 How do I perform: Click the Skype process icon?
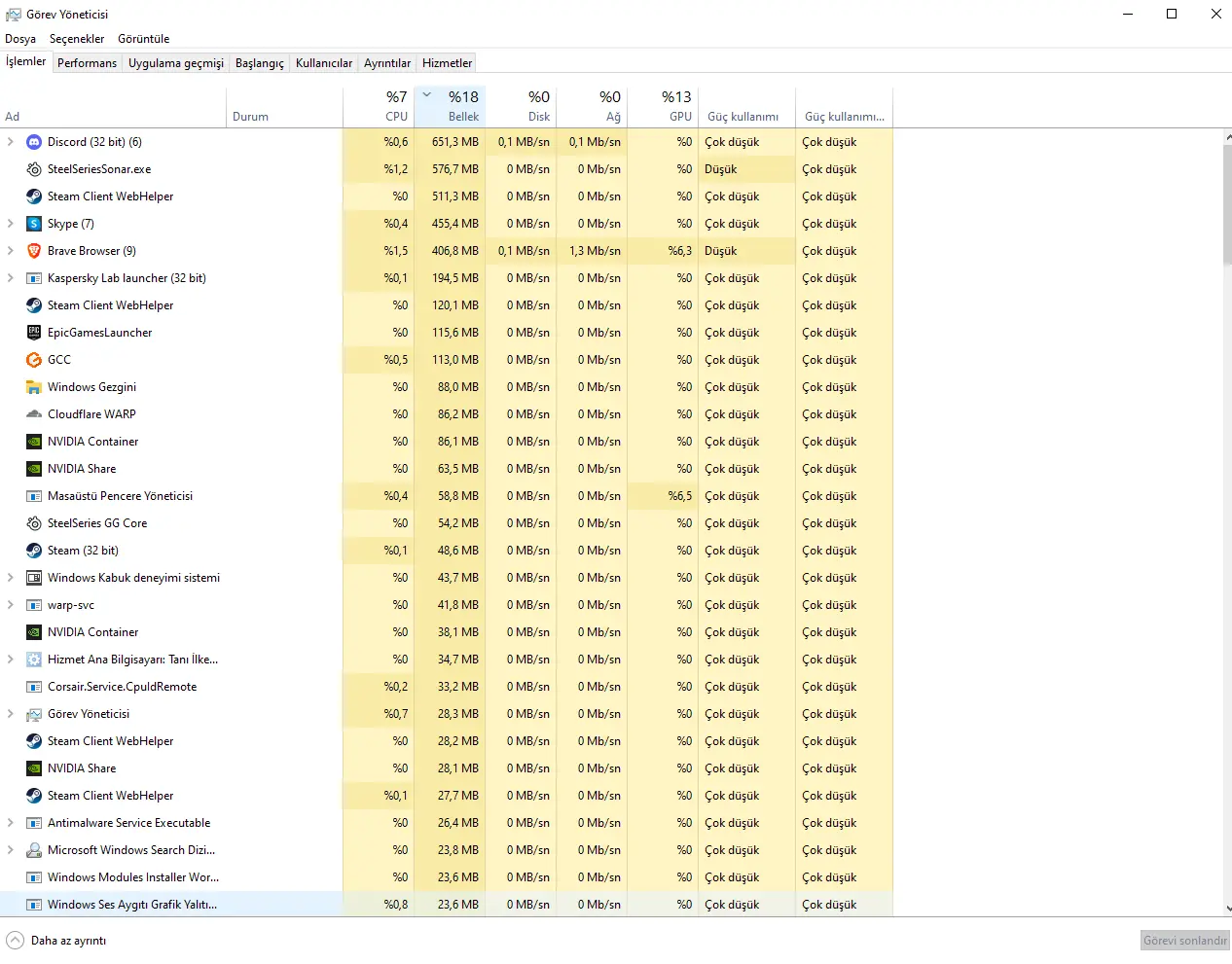[34, 224]
